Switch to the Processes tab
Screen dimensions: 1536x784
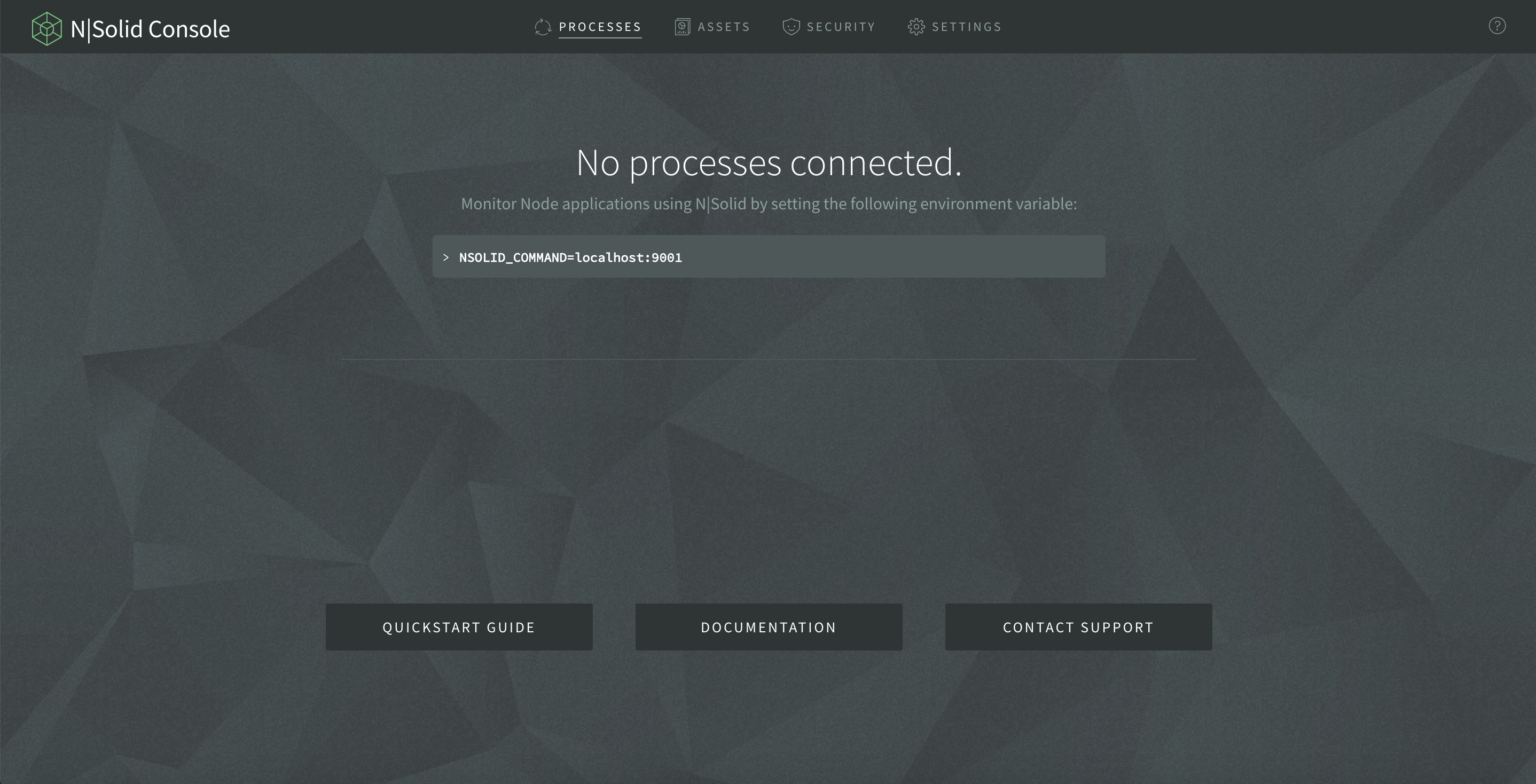[600, 27]
